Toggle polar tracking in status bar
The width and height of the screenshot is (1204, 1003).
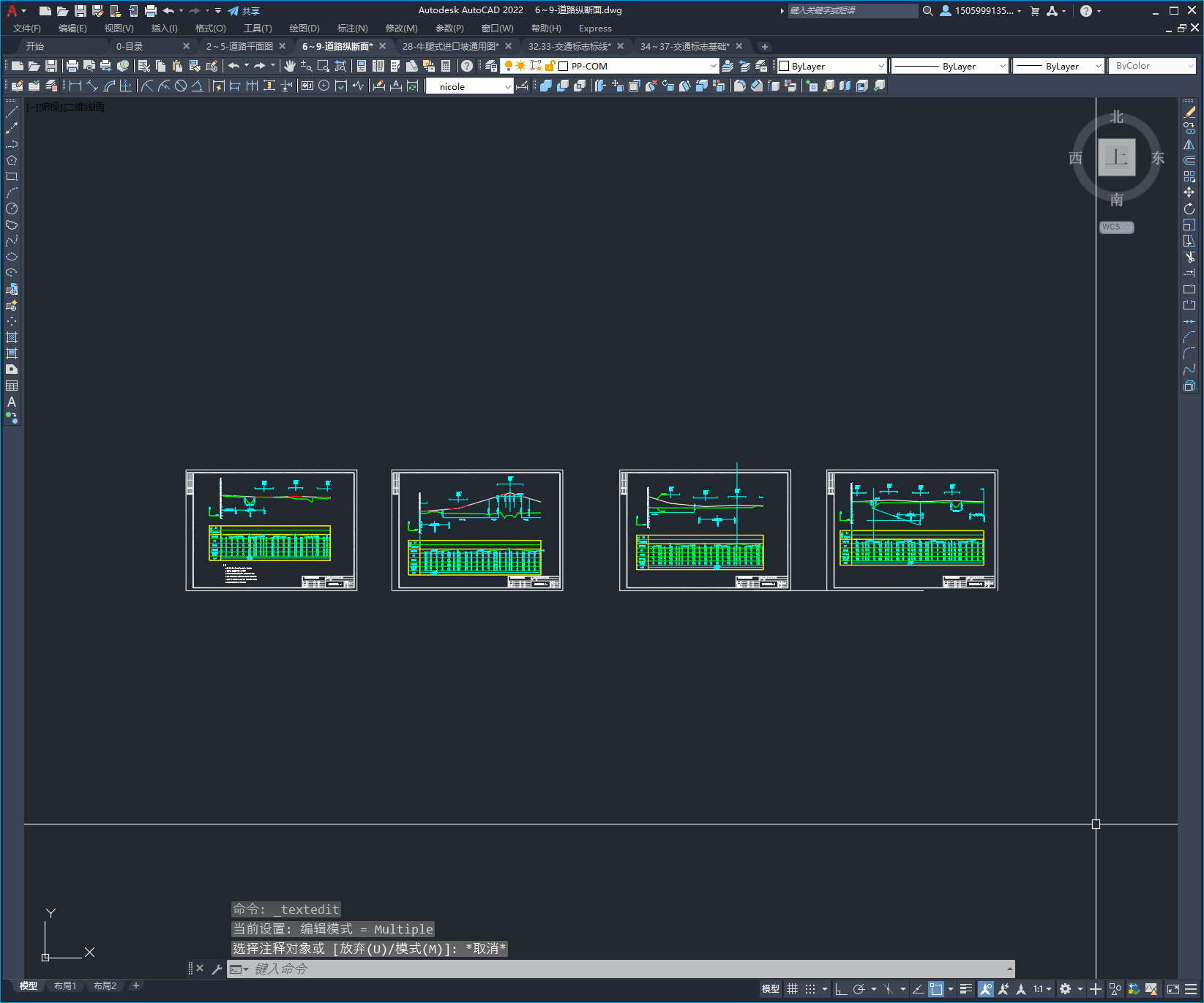coord(859,989)
